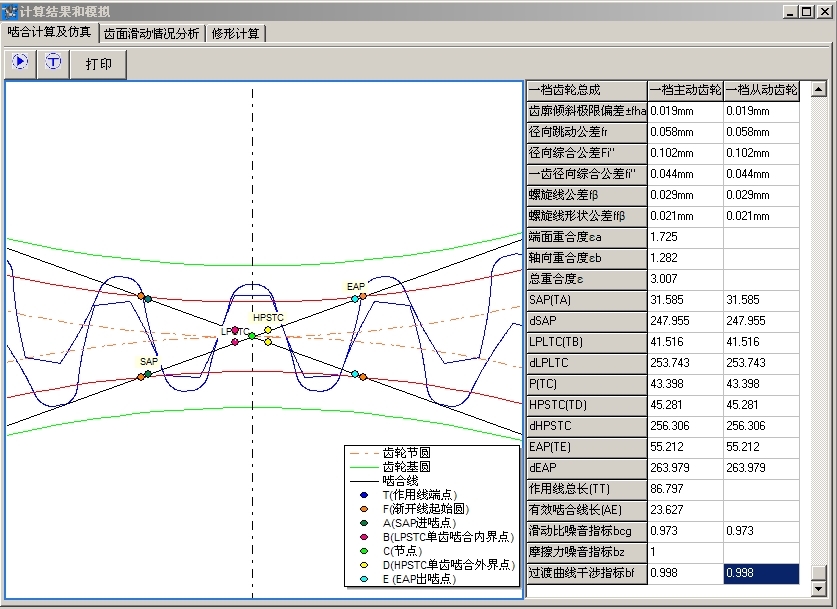Click the LPLTC(TB) row label
Screen dimensions: 837x609
(x=586, y=342)
